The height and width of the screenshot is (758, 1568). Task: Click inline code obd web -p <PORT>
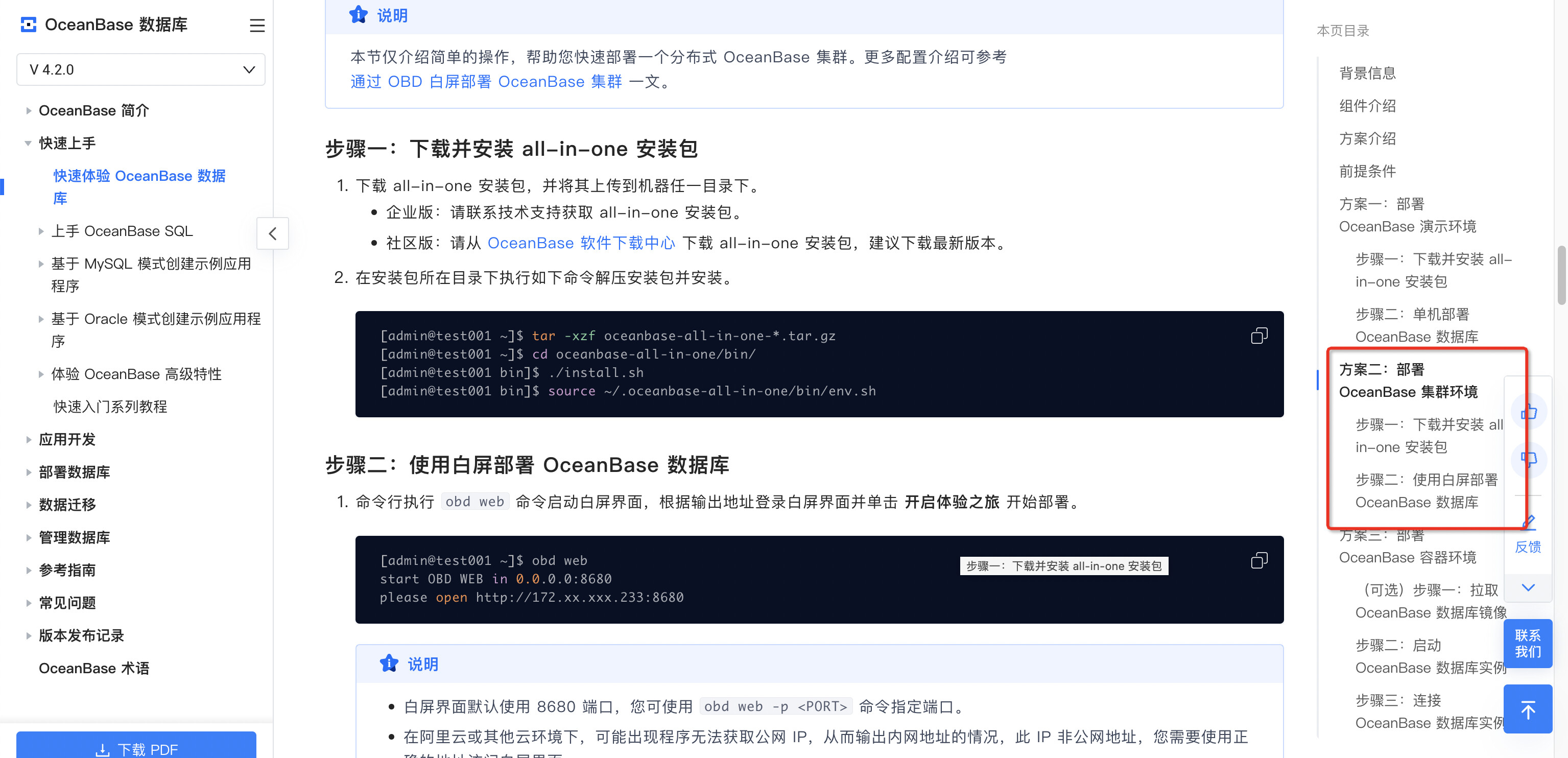(x=775, y=706)
